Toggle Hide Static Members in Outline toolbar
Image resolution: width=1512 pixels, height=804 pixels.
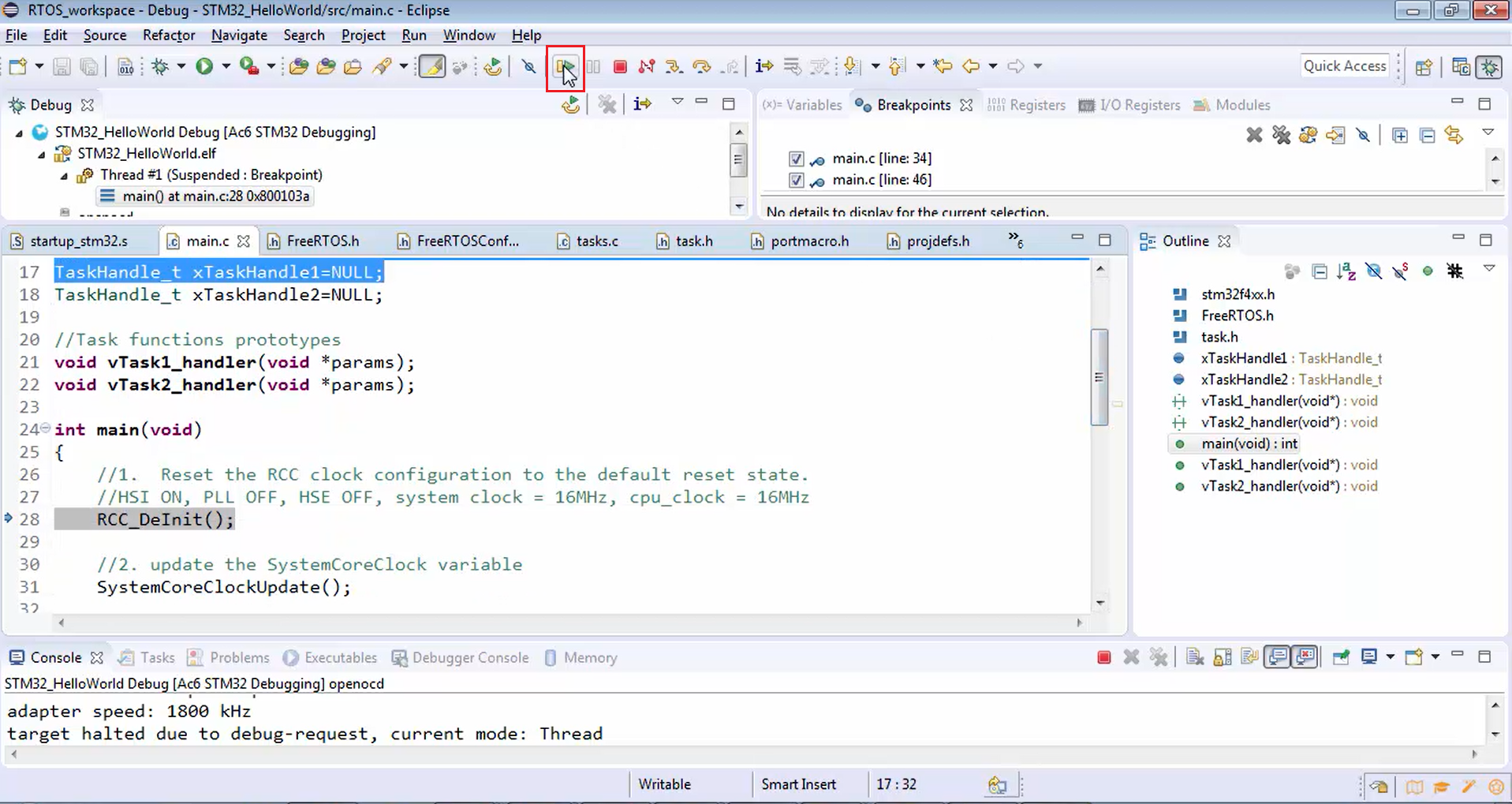1400,271
